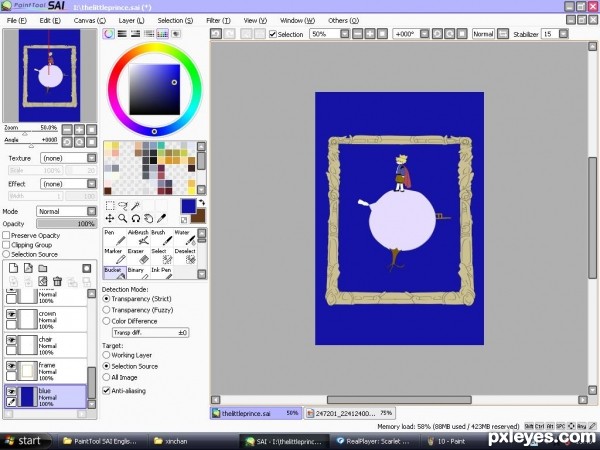Create a new layer with page icon
600x450 pixels.
coord(13,268)
